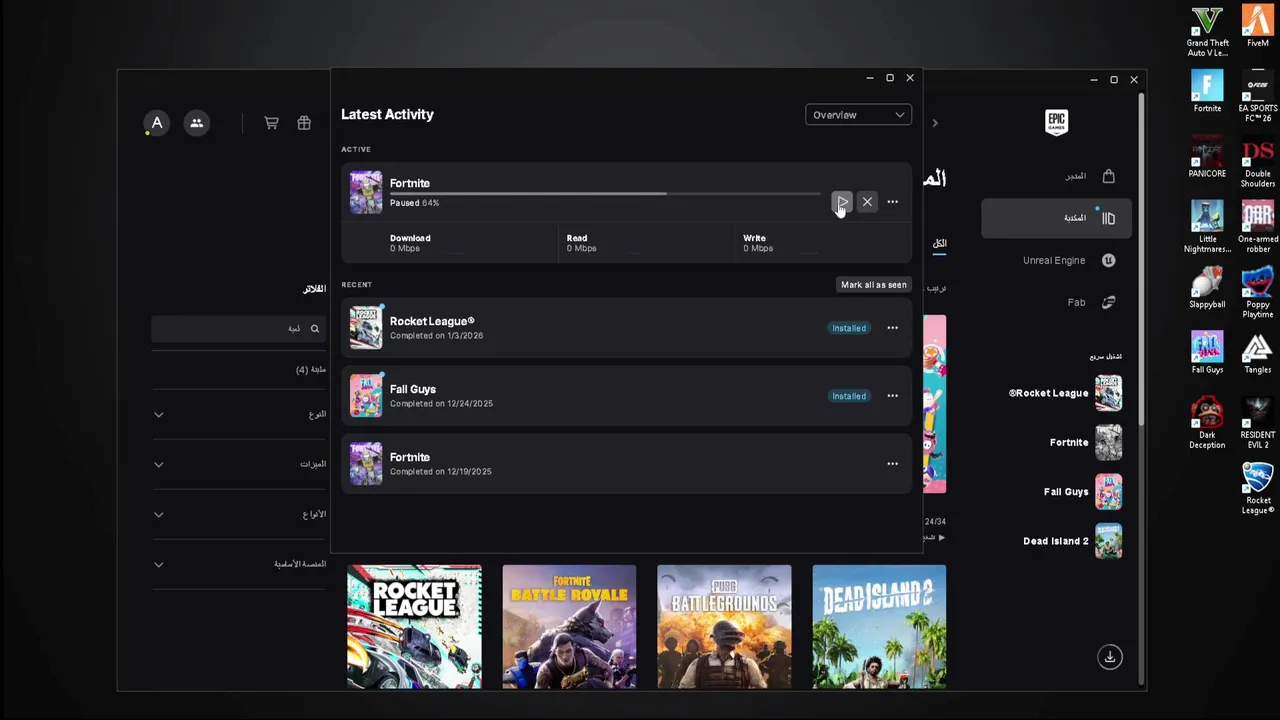Cancel the active Fortnite download

[867, 202]
